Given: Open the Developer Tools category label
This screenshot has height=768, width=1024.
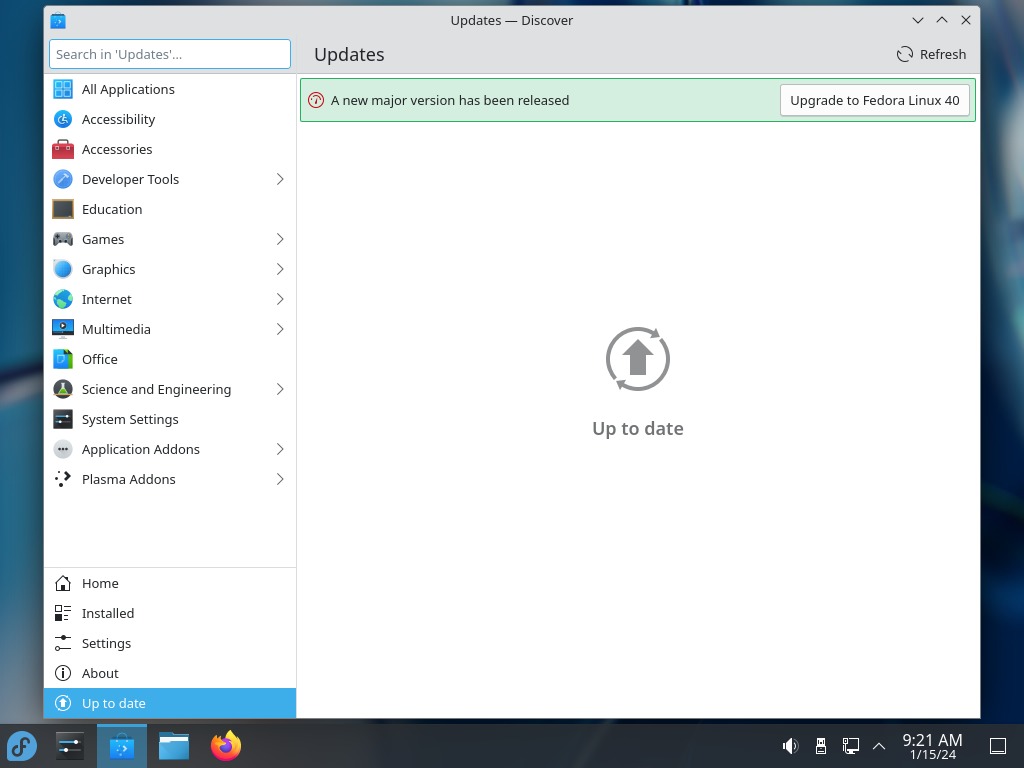Looking at the screenshot, I should [x=130, y=180].
